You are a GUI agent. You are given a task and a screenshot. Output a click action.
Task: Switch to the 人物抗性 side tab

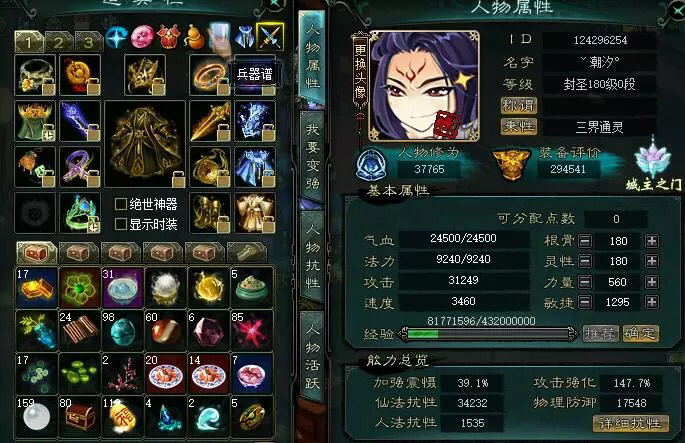312,258
